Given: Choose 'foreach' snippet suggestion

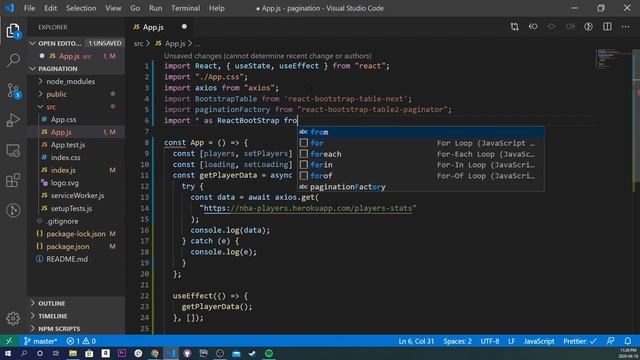Looking at the screenshot, I should [x=421, y=154].
